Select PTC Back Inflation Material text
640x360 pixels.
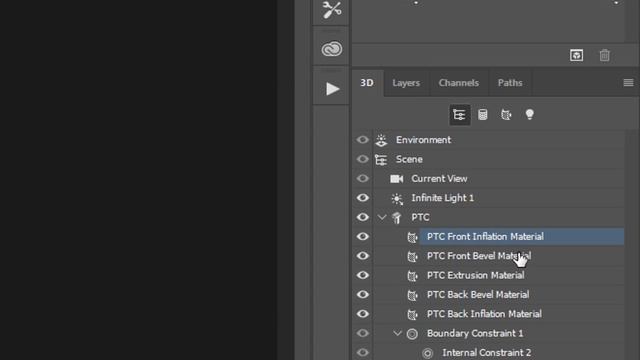tap(484, 314)
